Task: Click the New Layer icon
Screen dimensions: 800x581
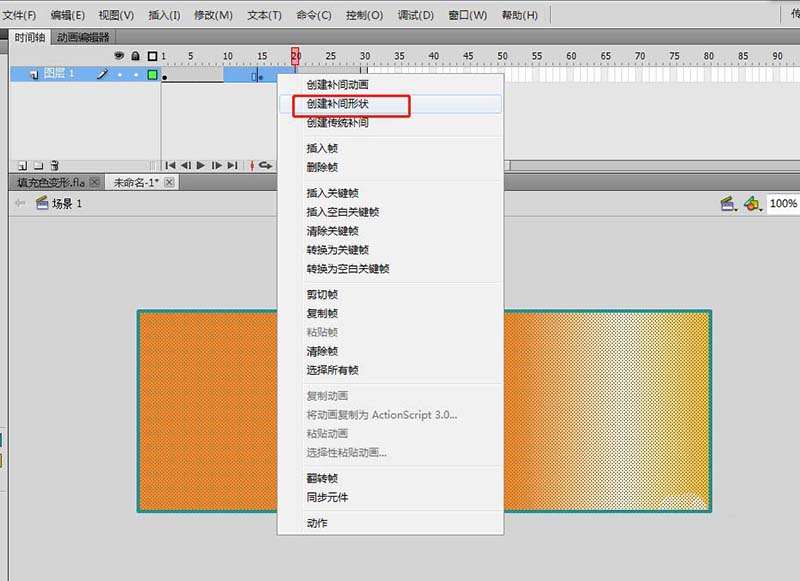Action: pyautogui.click(x=23, y=165)
